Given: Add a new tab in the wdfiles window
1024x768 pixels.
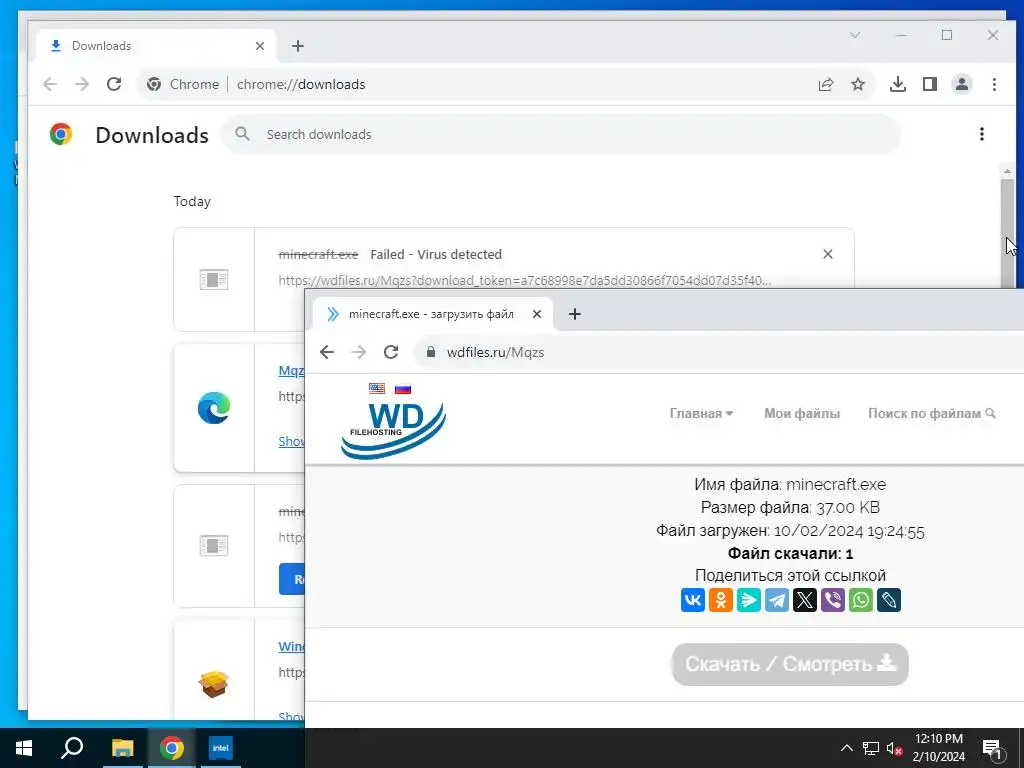Looking at the screenshot, I should click(x=575, y=314).
